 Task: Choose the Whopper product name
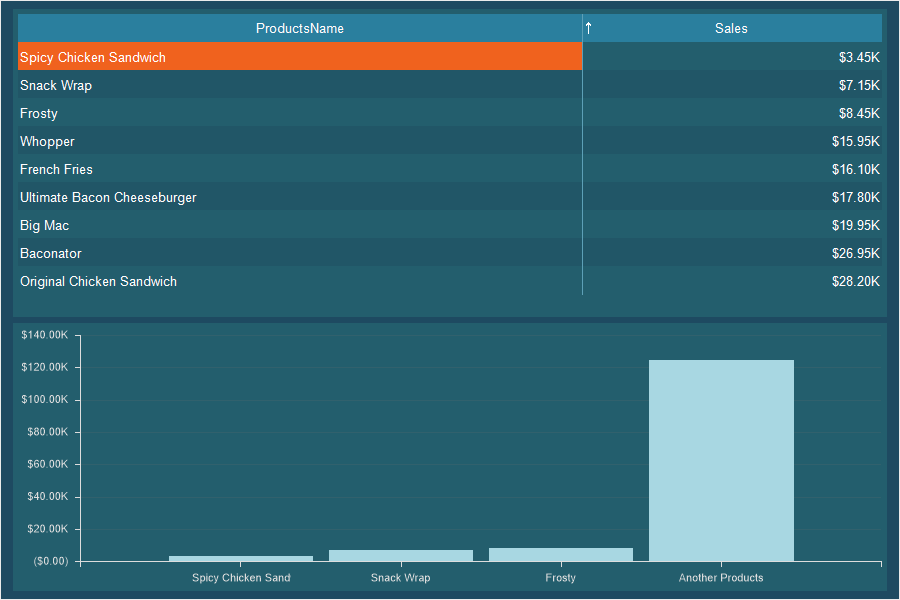click(x=47, y=141)
